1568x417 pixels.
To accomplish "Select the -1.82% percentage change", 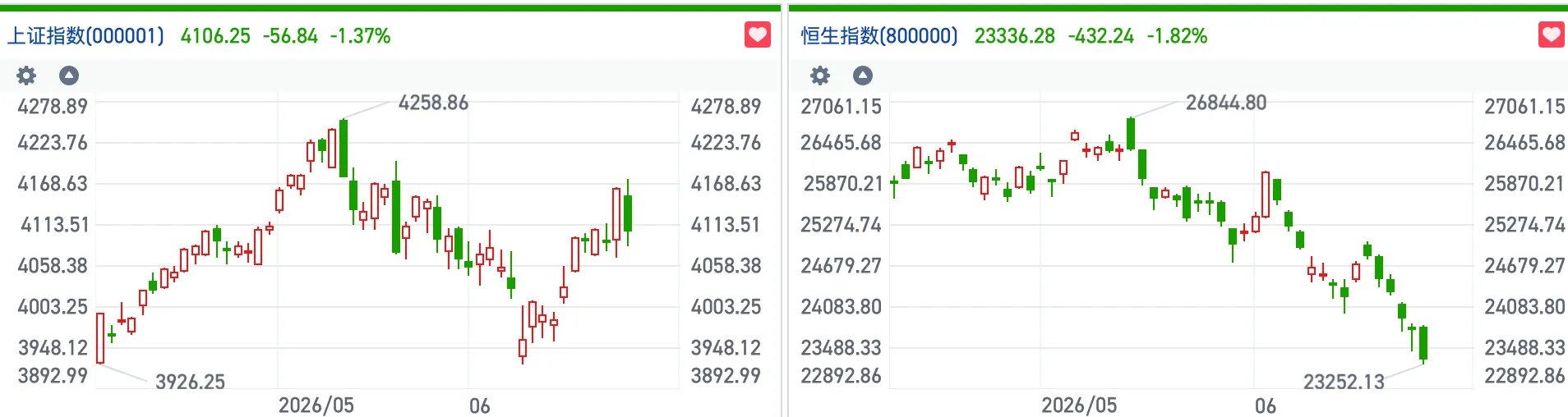I will click(x=1177, y=36).
